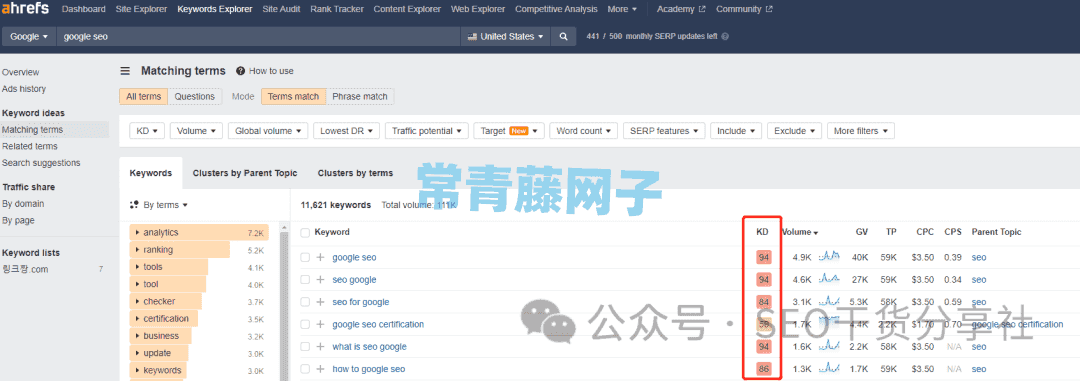Open the Google search engine dropdown

click(29, 37)
